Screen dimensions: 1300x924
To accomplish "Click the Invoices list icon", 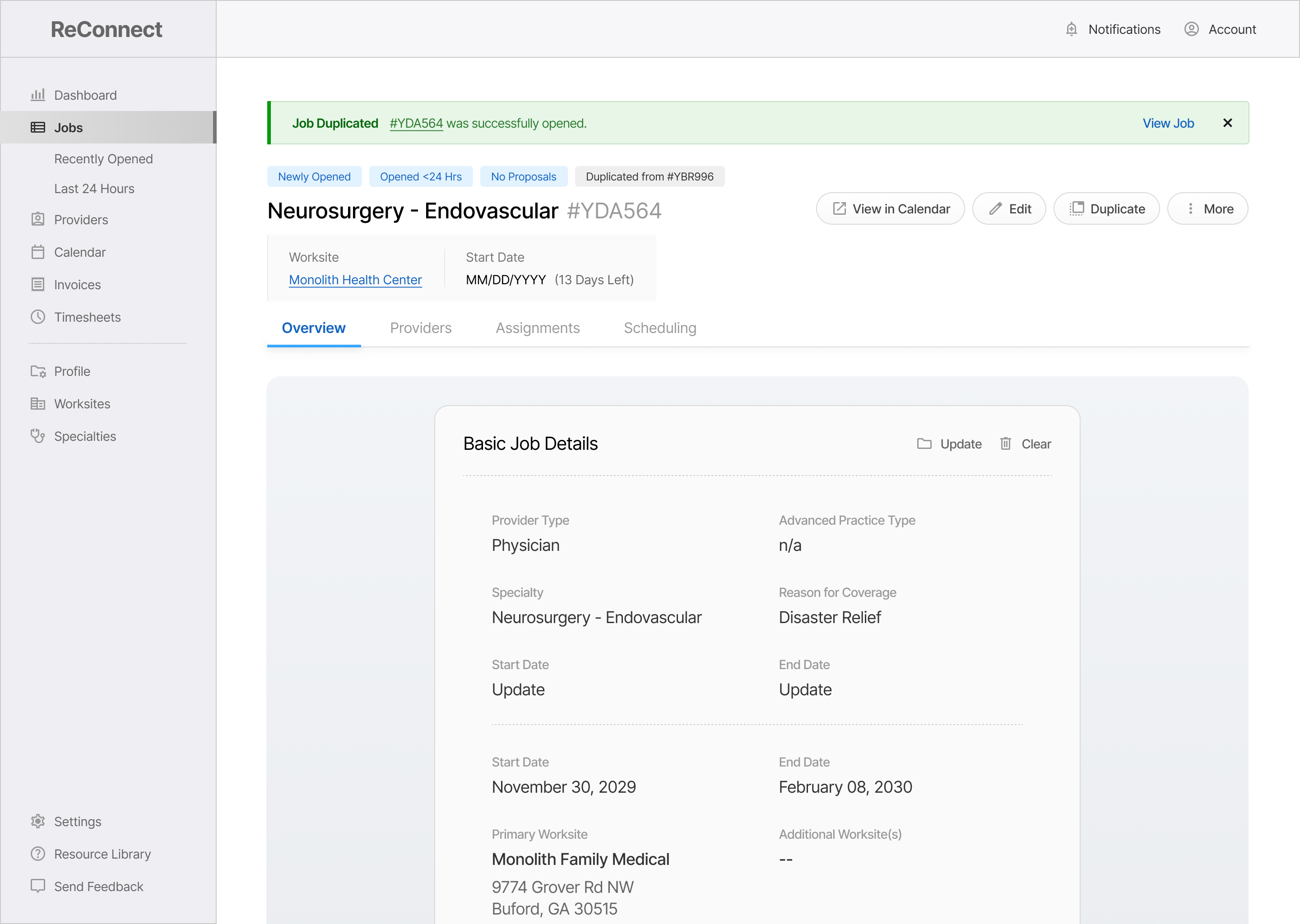I will (x=37, y=285).
